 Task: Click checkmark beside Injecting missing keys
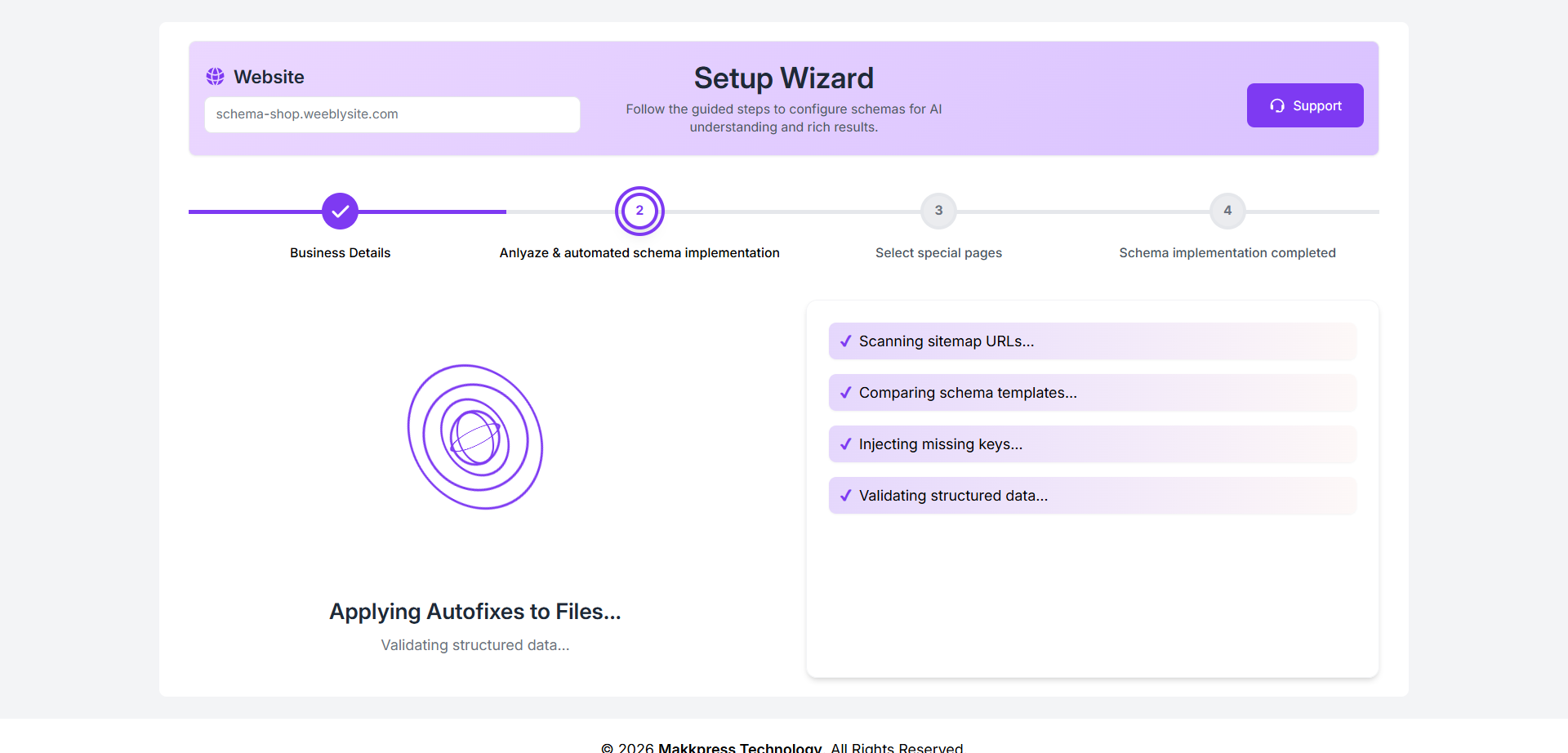click(845, 444)
